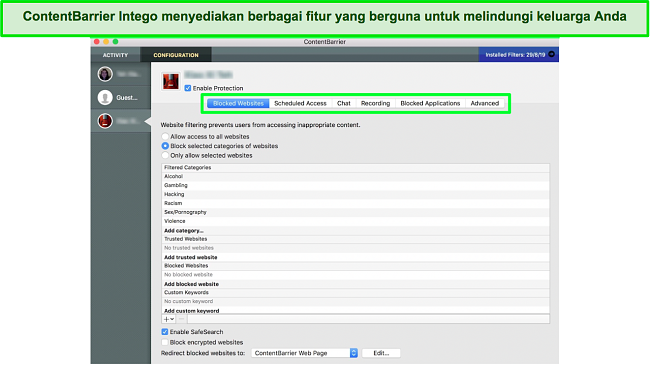This screenshot has height=365, width=650.
Task: Switch to the ACTIVITY tab
Action: 115,55
